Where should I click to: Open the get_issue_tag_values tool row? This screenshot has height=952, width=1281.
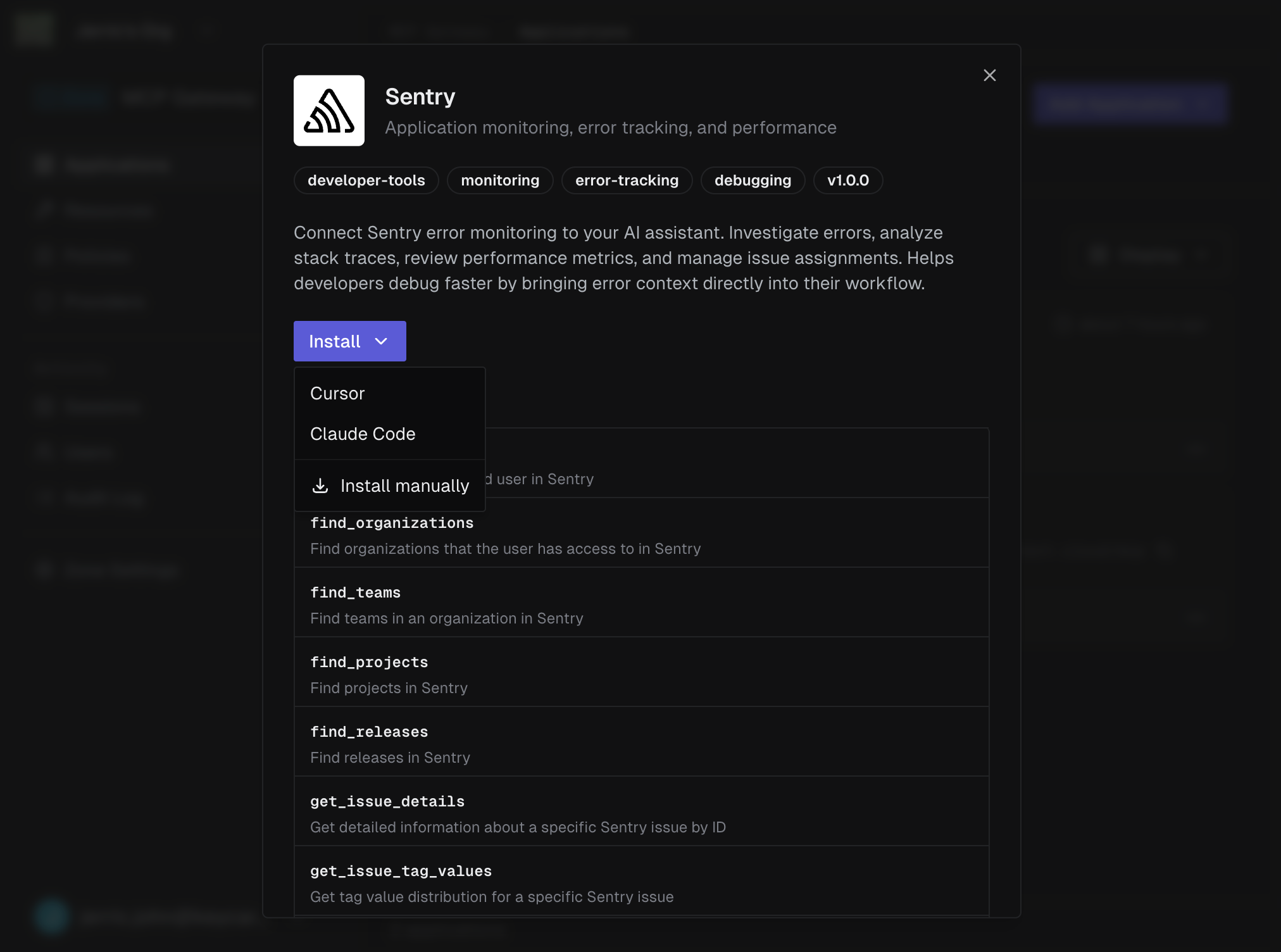pos(640,883)
